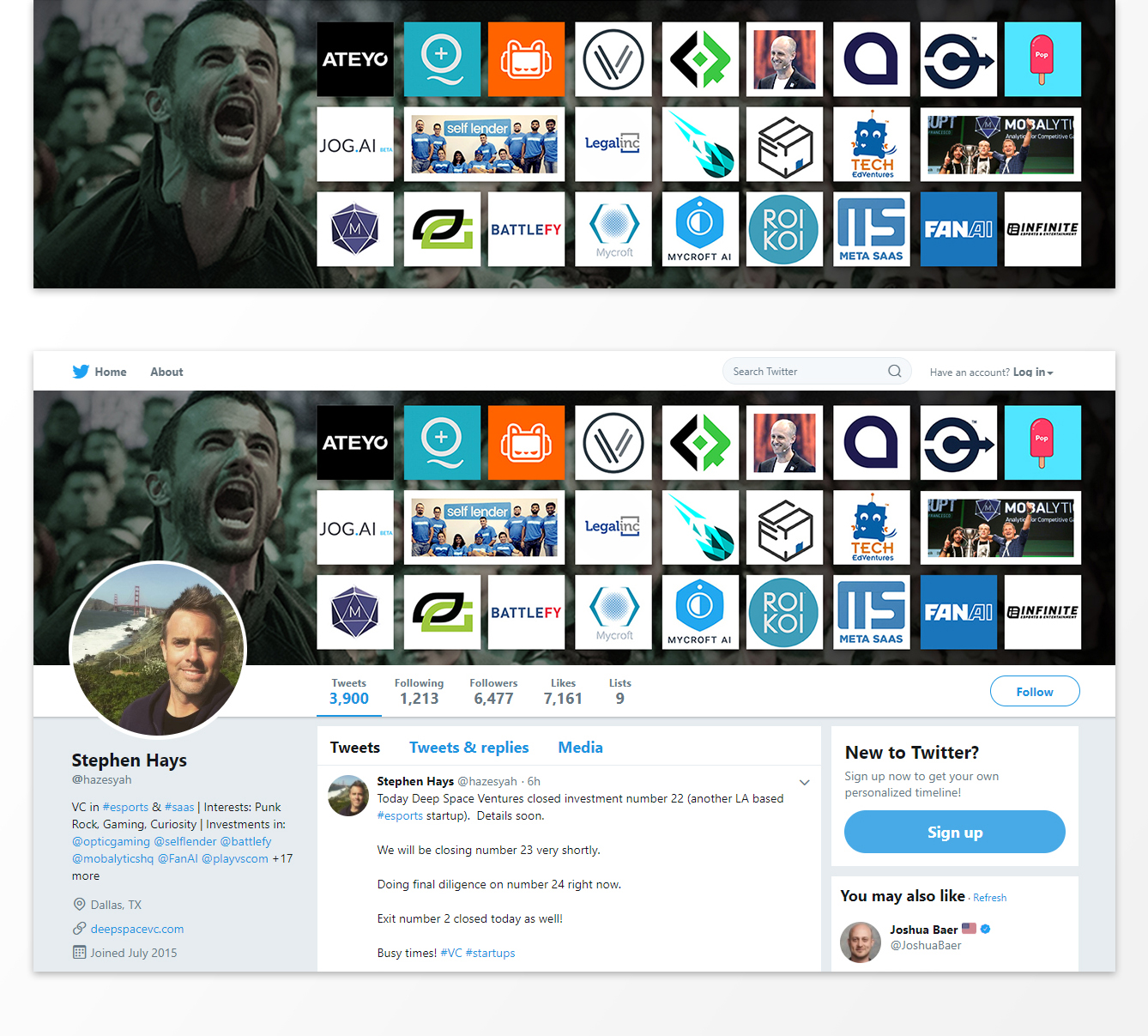Focus the Search Twitter field
Image resolution: width=1148 pixels, height=1036 pixels.
[816, 371]
